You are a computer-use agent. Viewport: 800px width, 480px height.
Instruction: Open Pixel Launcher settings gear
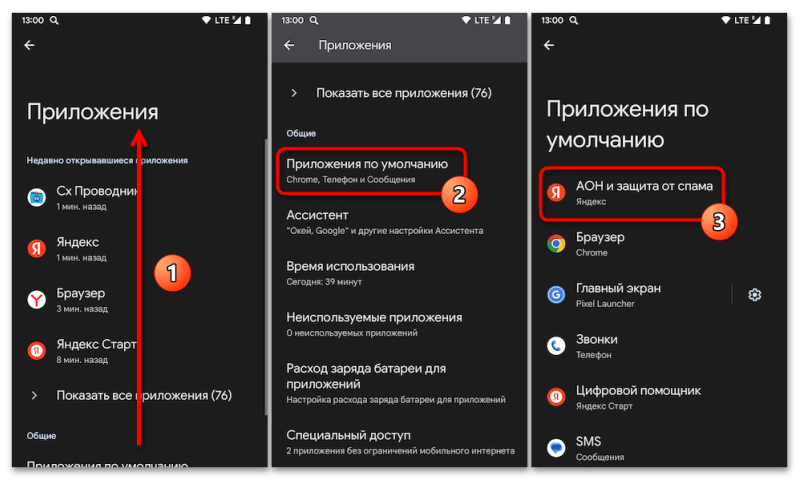point(755,295)
